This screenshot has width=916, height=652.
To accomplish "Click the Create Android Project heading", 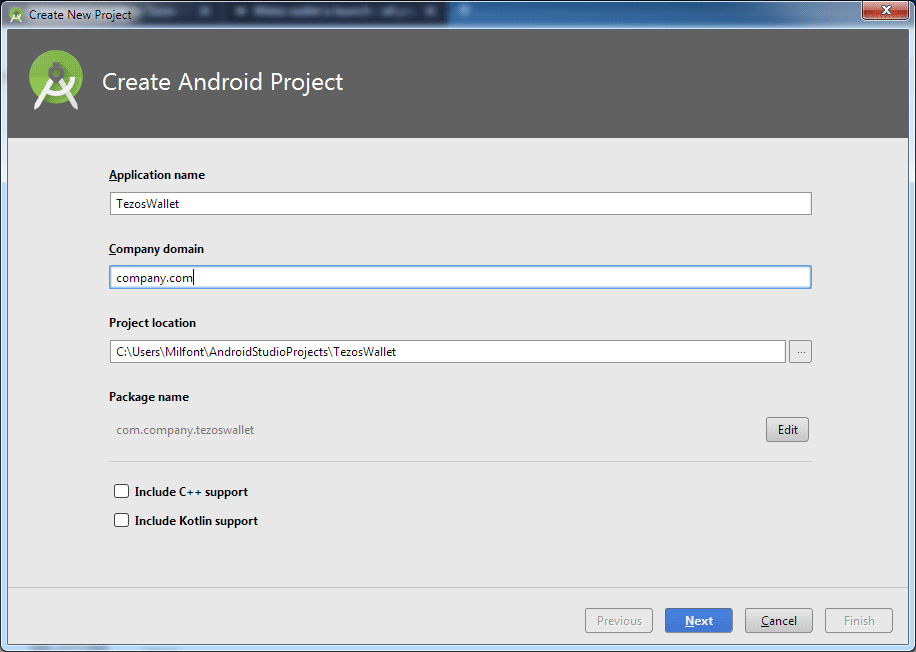I will (223, 82).
